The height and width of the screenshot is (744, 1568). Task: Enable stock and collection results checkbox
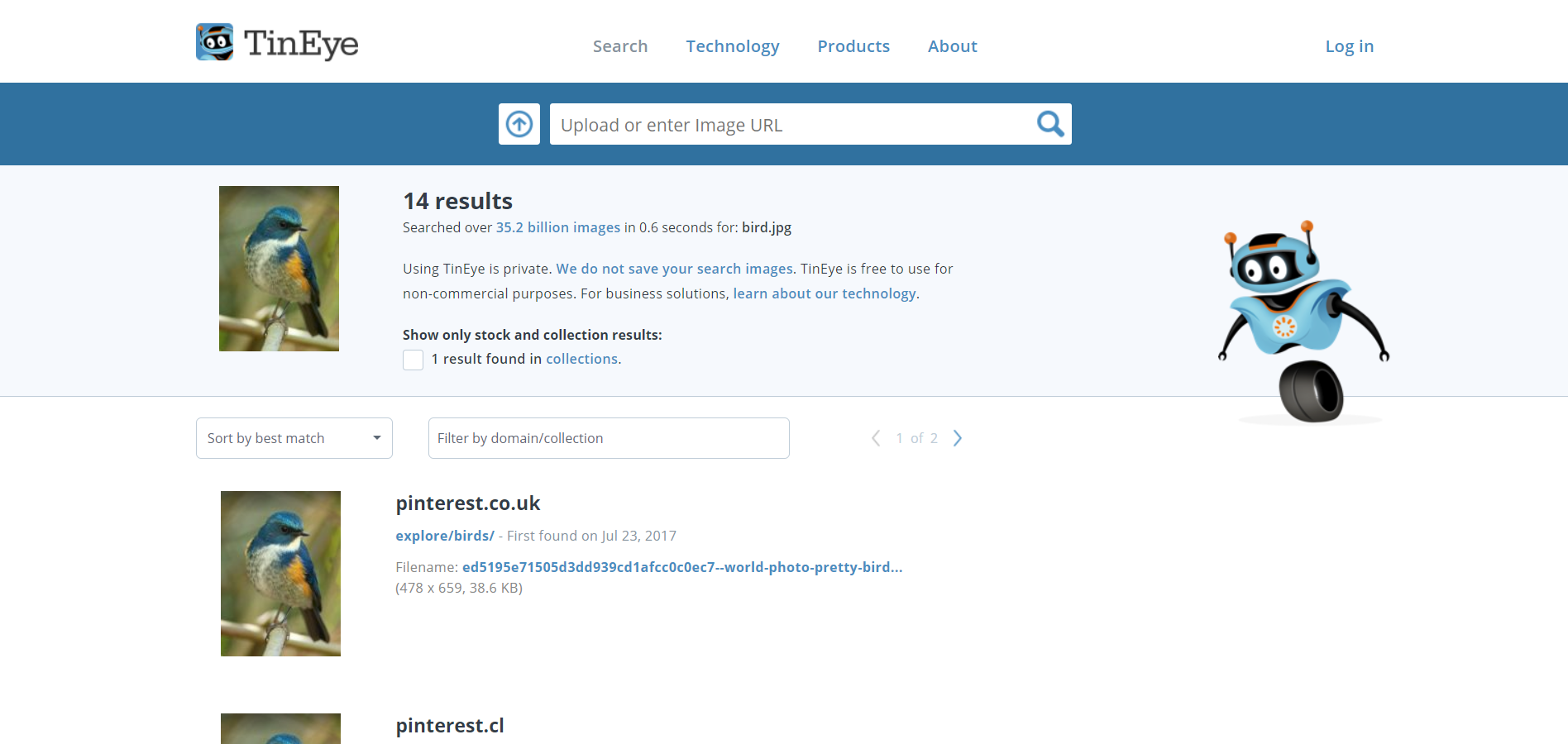413,360
